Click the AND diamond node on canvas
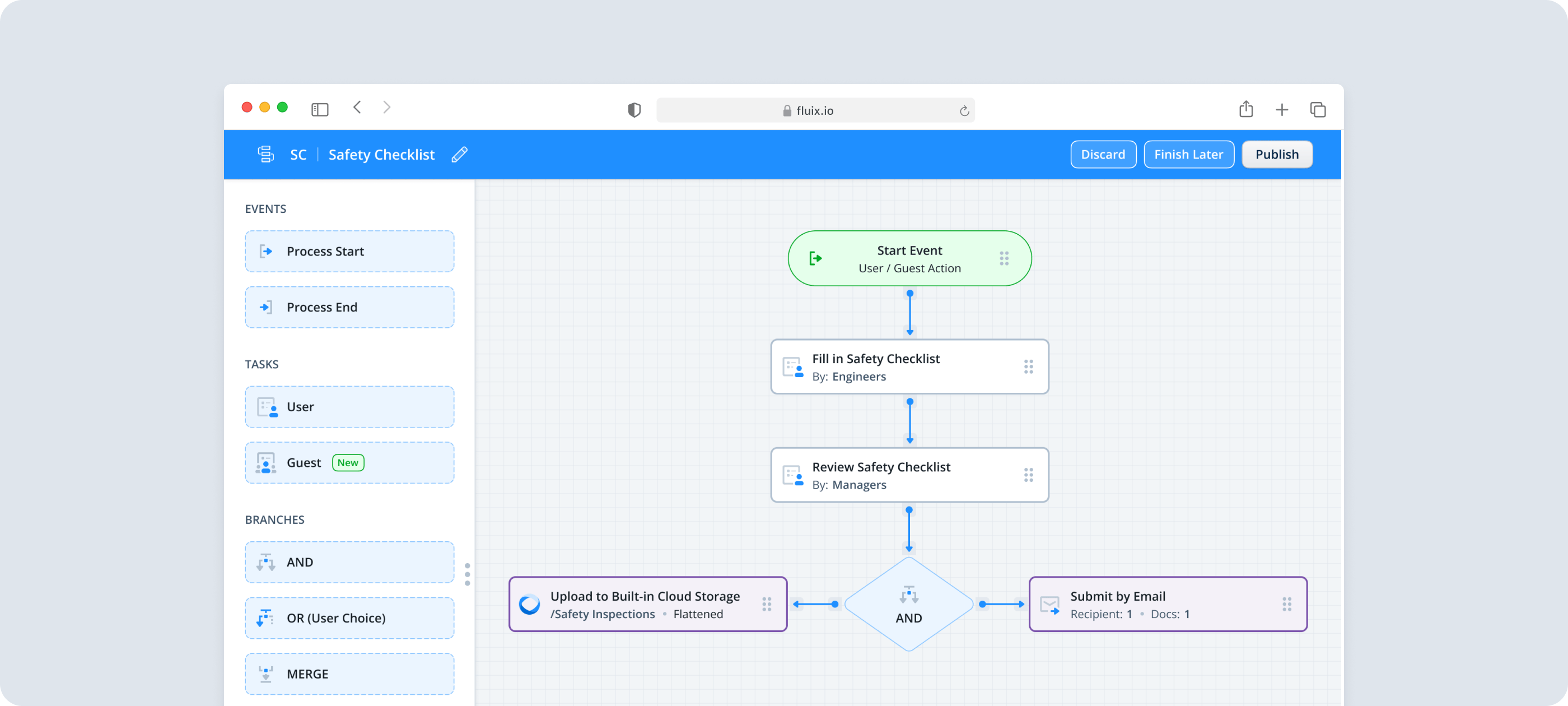1568x706 pixels. (x=908, y=605)
